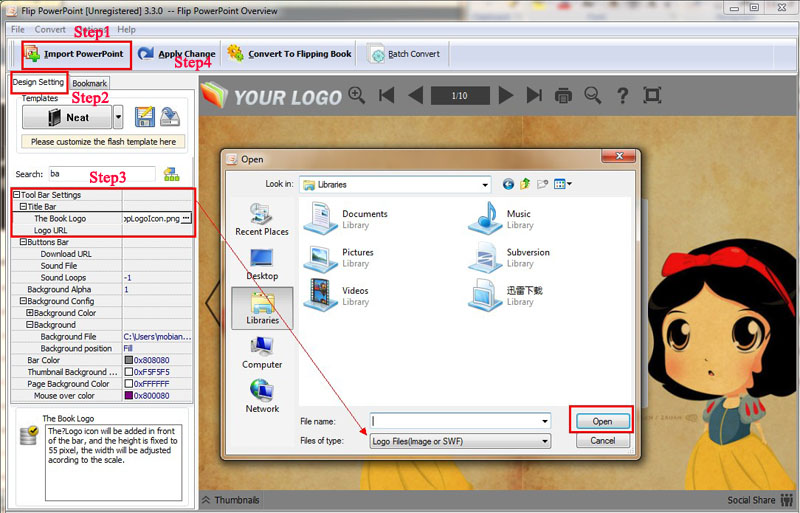Open the template dropdown arrow beside Neat
Screen dimensions: 800x513
coord(118,117)
